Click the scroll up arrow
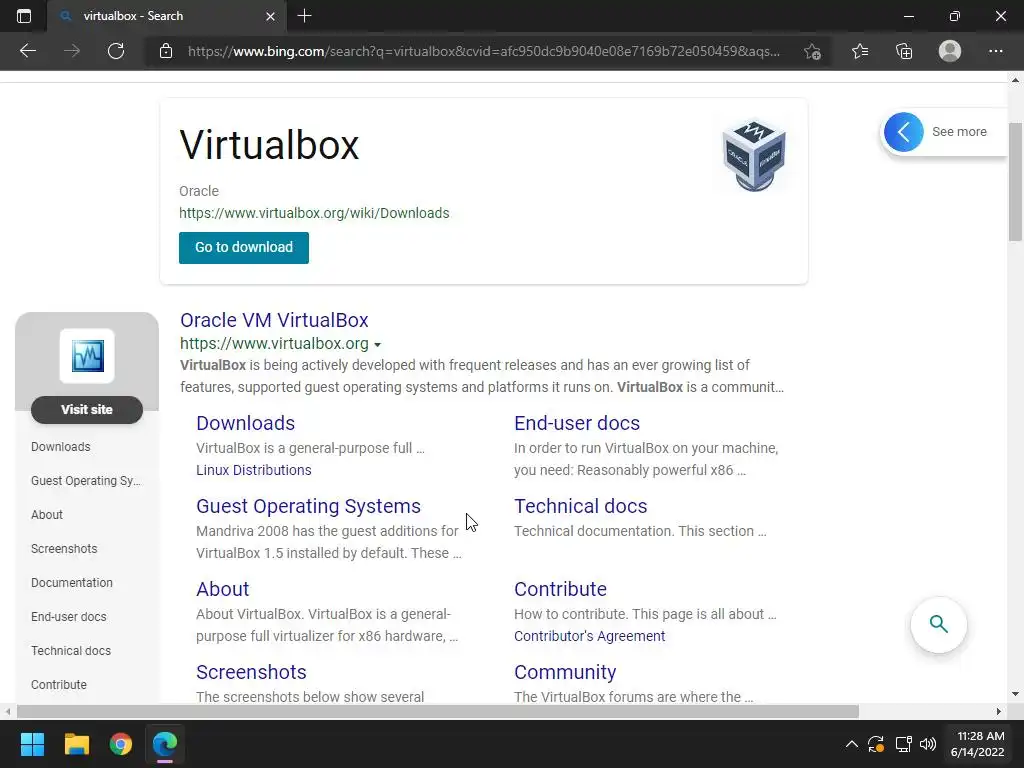1024x768 pixels. (1016, 80)
